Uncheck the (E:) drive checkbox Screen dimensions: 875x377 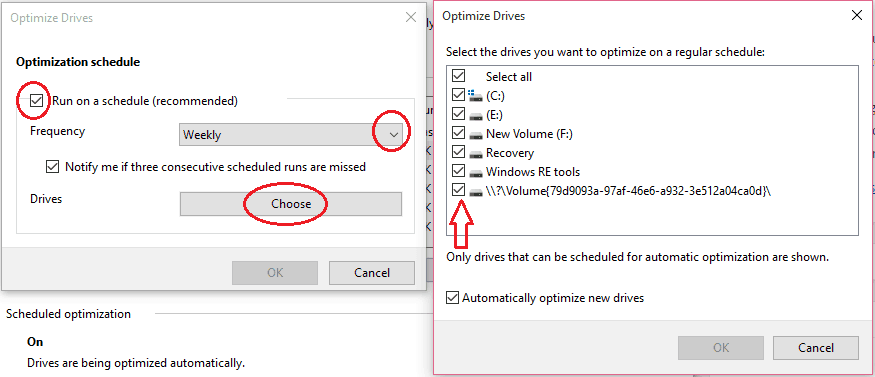click(x=458, y=114)
